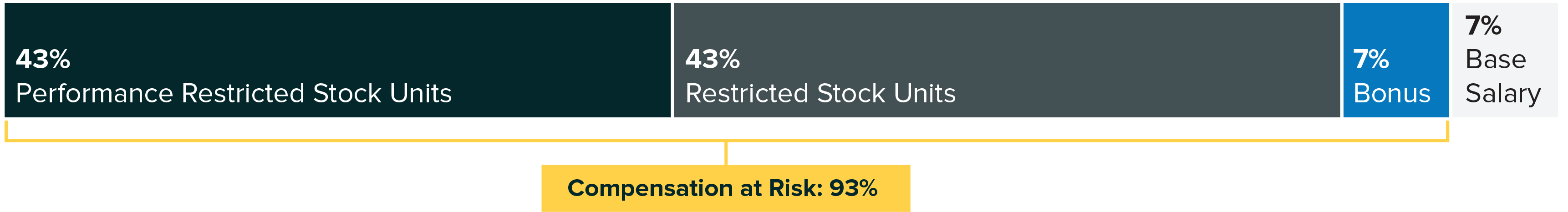This screenshot has width=1568, height=212.
Task: Click the 7% figure above Base Salary
Action: click(x=1483, y=25)
